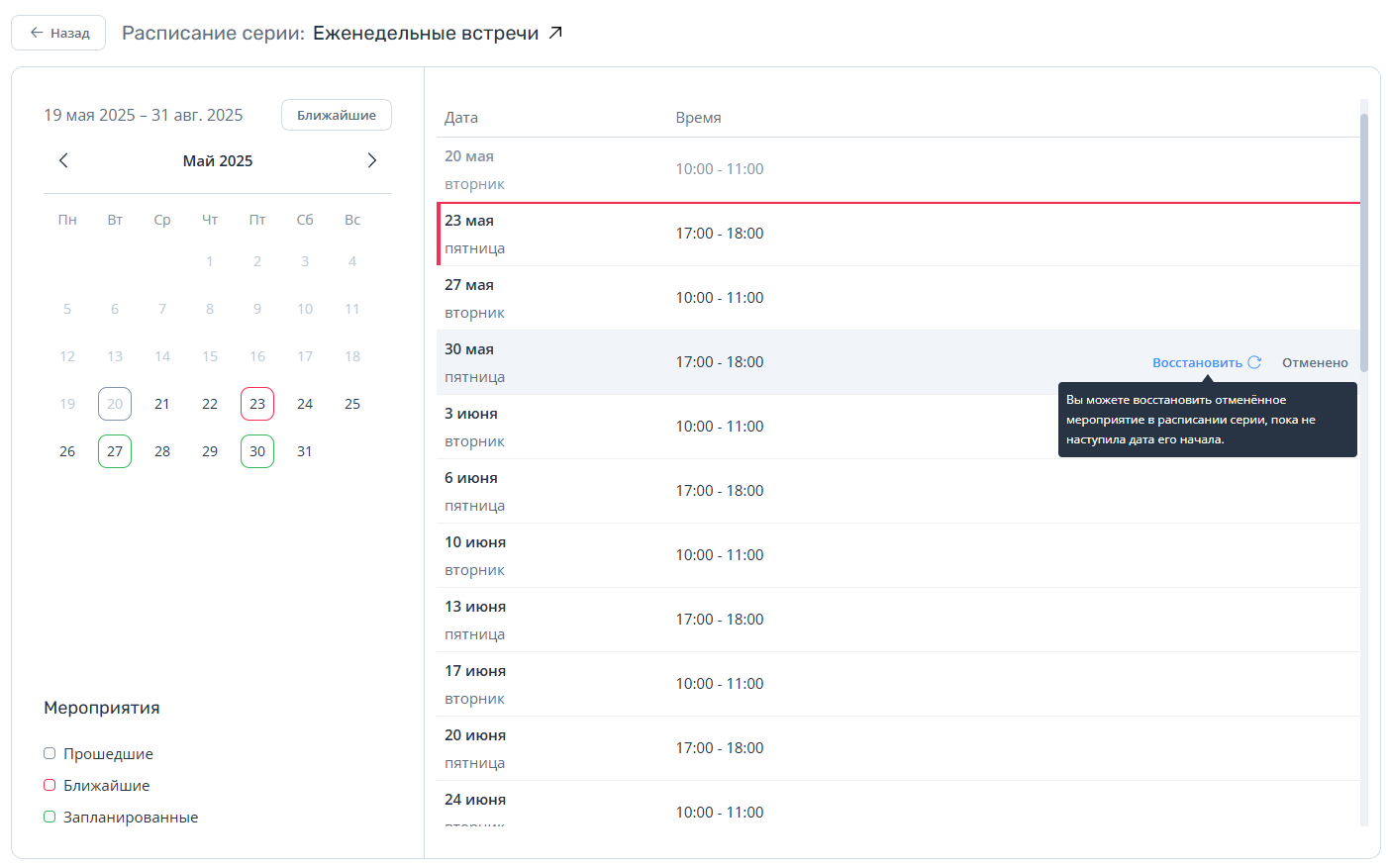Select day 30 in the May calendar

click(257, 451)
